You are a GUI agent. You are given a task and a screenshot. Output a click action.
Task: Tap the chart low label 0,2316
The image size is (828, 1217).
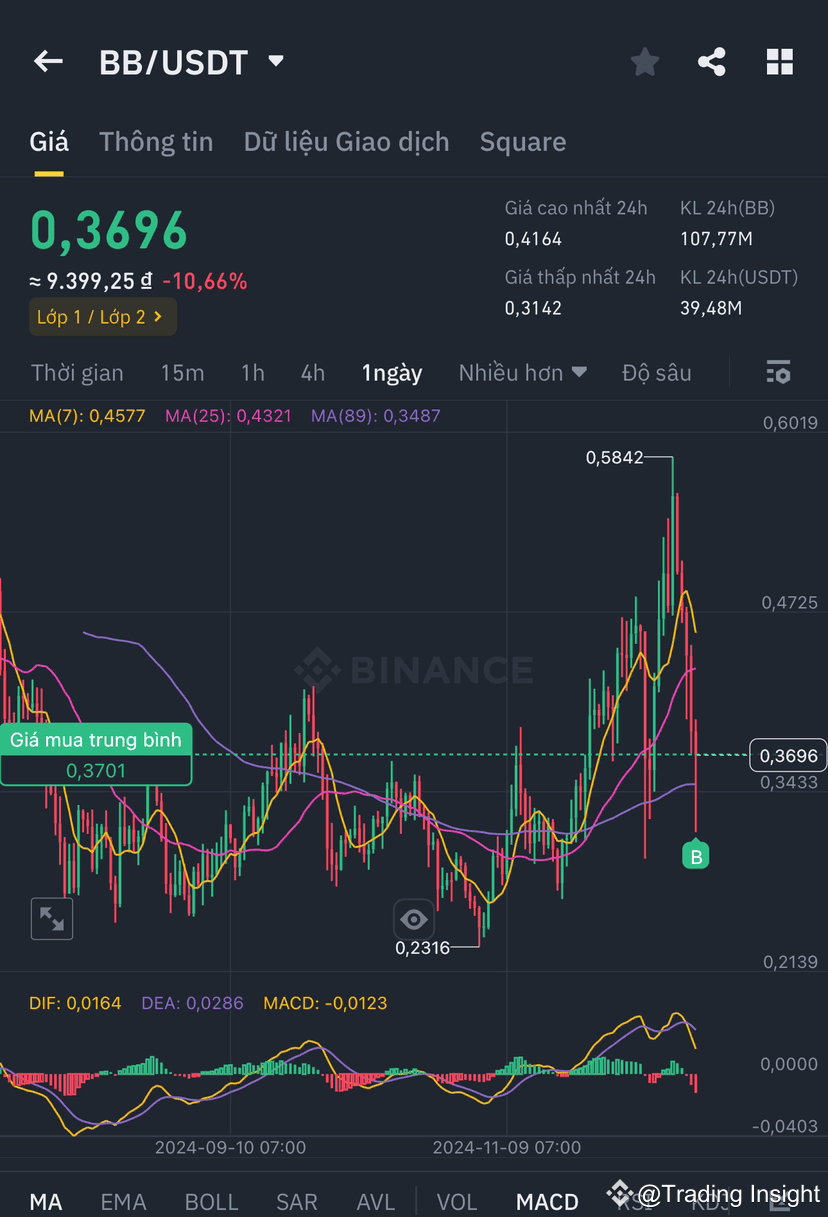point(422,947)
